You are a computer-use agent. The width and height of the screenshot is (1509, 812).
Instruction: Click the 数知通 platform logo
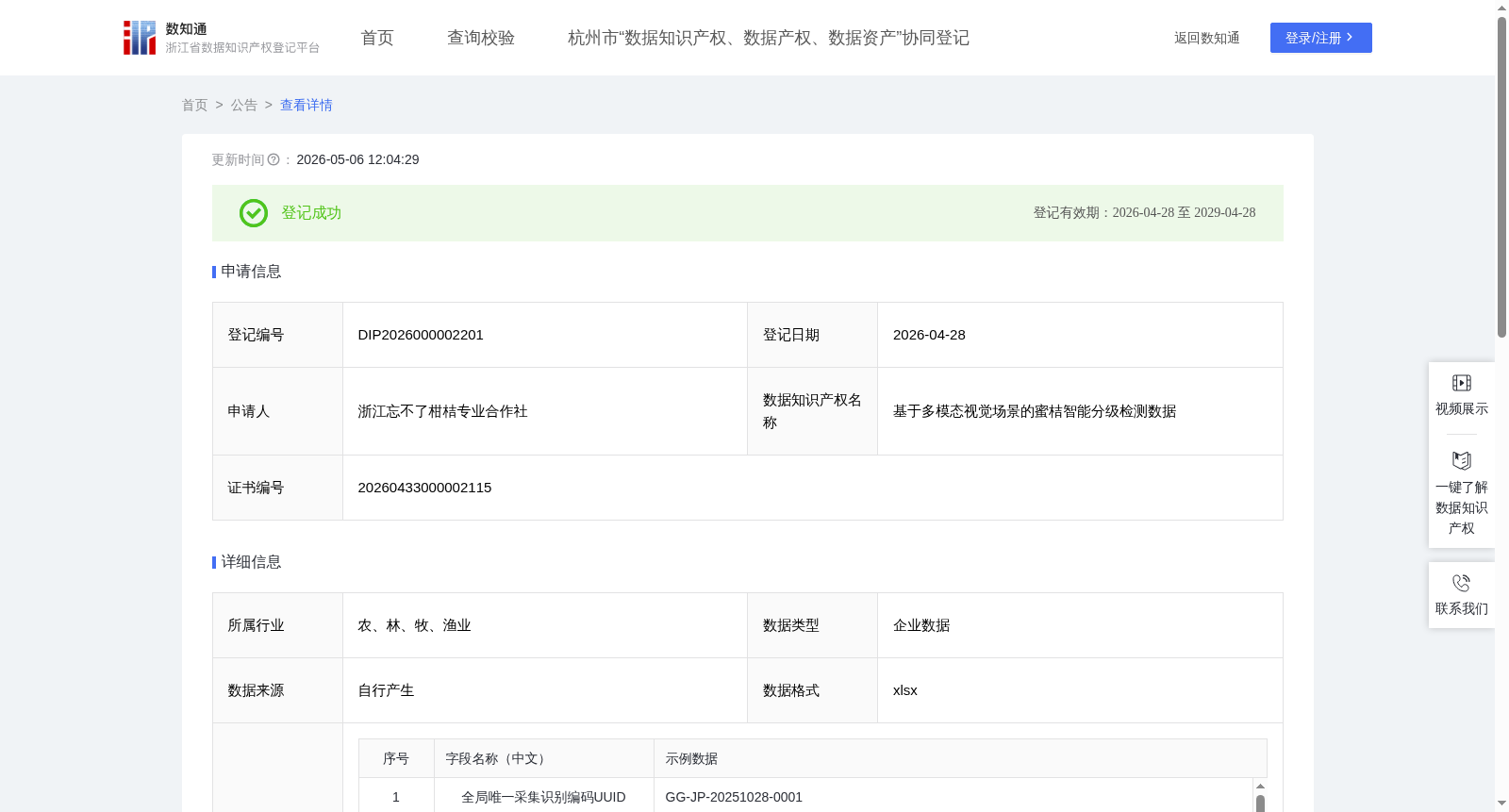pyautogui.click(x=222, y=38)
